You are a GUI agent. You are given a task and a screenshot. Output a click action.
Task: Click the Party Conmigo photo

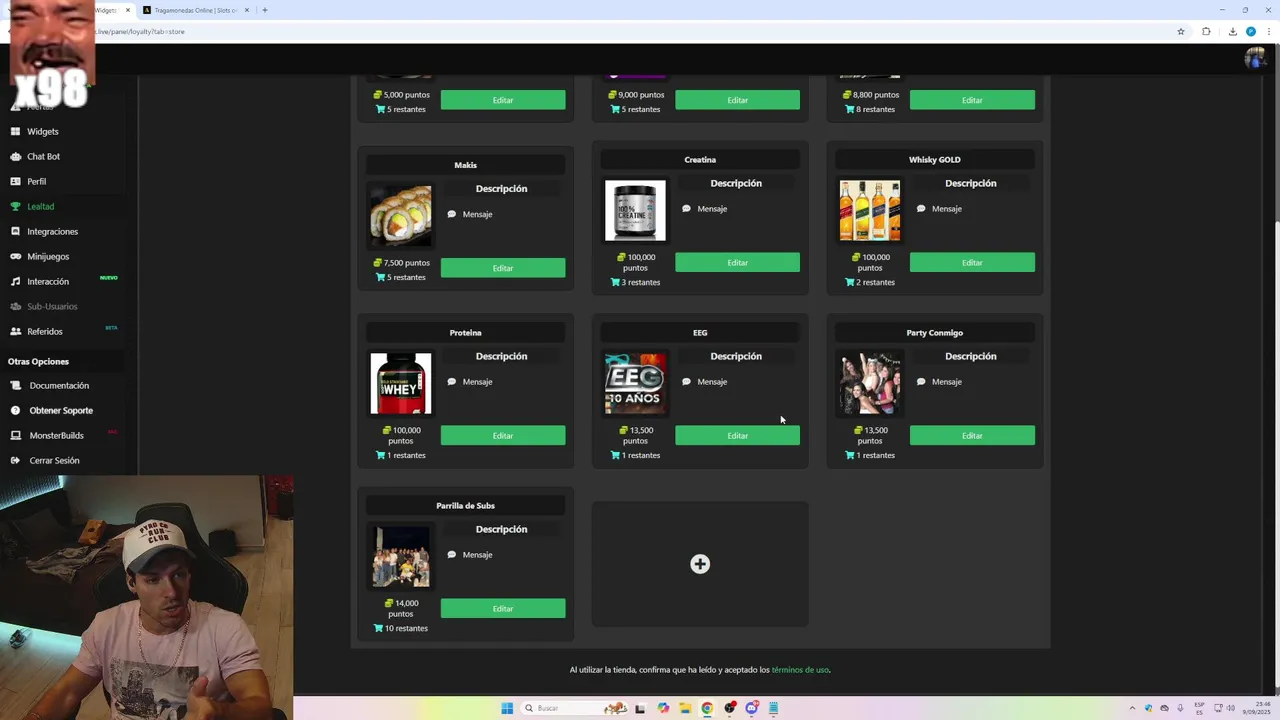pos(870,383)
